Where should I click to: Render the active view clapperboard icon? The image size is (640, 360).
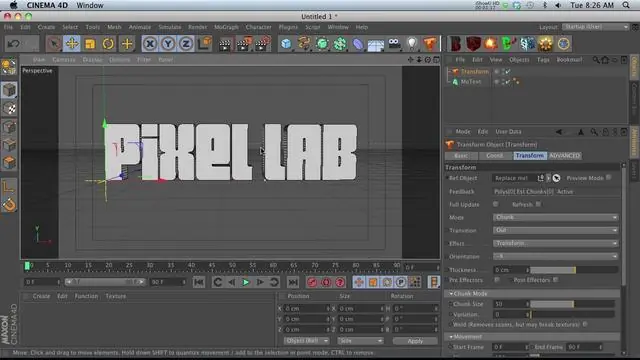(x=224, y=44)
